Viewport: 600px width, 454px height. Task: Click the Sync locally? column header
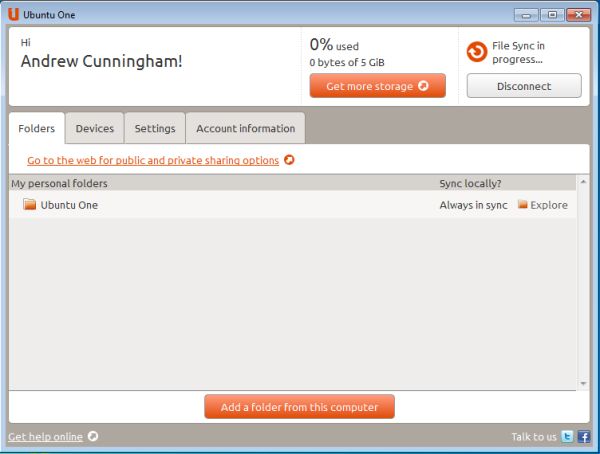(470, 183)
